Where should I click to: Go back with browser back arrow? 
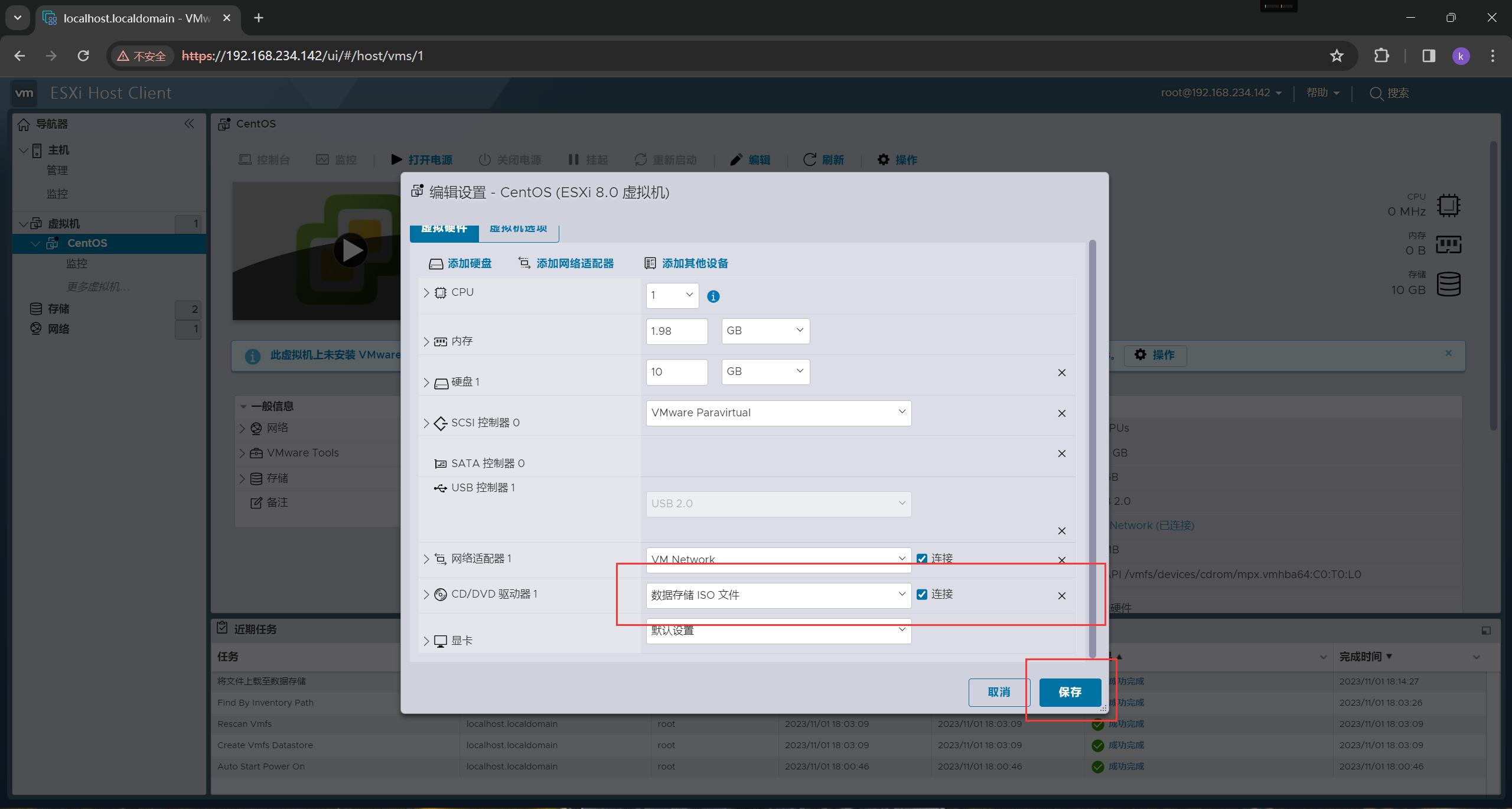click(19, 56)
